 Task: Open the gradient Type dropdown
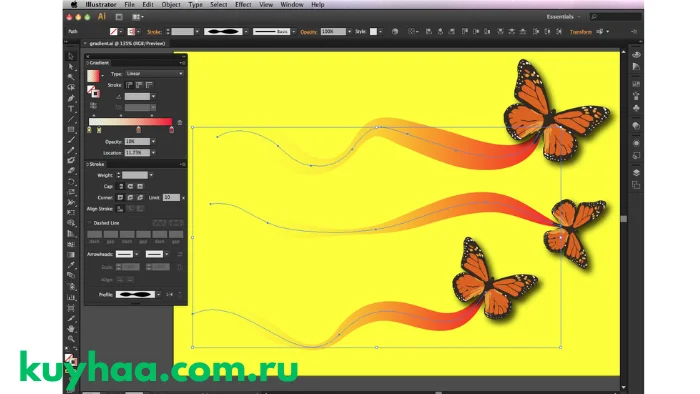click(x=154, y=74)
